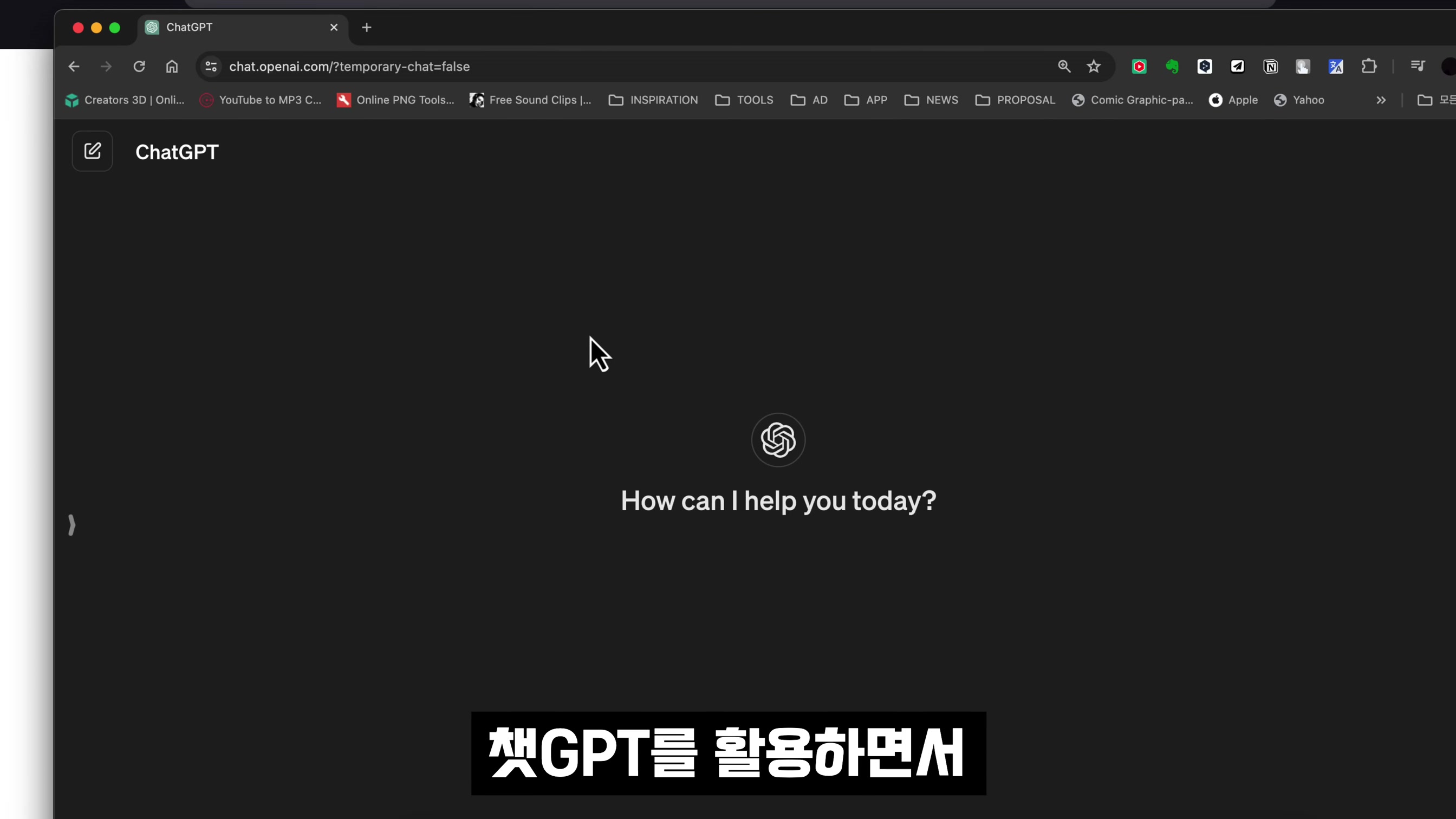1456x819 pixels.
Task: Select the ChatGPT browser tab
Action: (243, 27)
